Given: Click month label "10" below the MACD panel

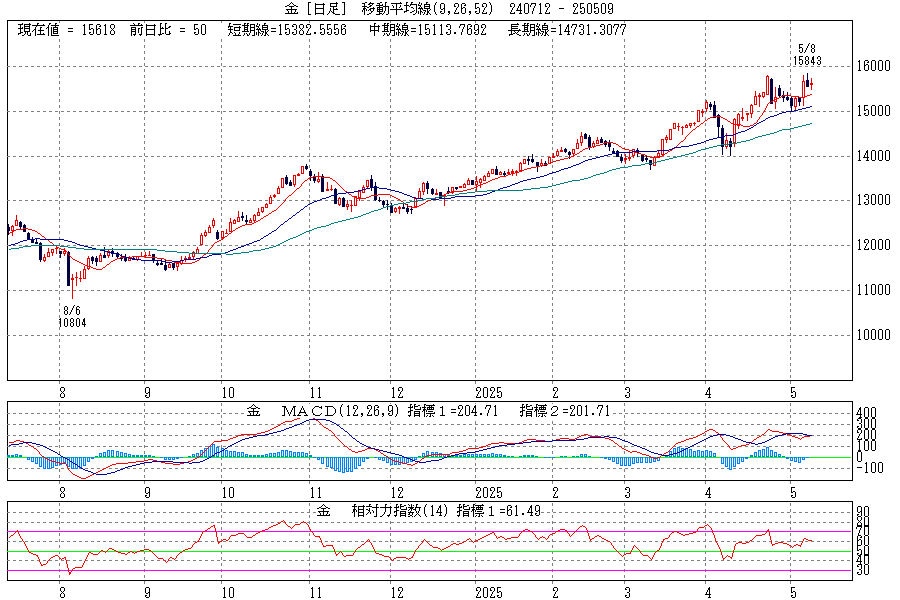Looking at the screenshot, I should (x=228, y=493).
